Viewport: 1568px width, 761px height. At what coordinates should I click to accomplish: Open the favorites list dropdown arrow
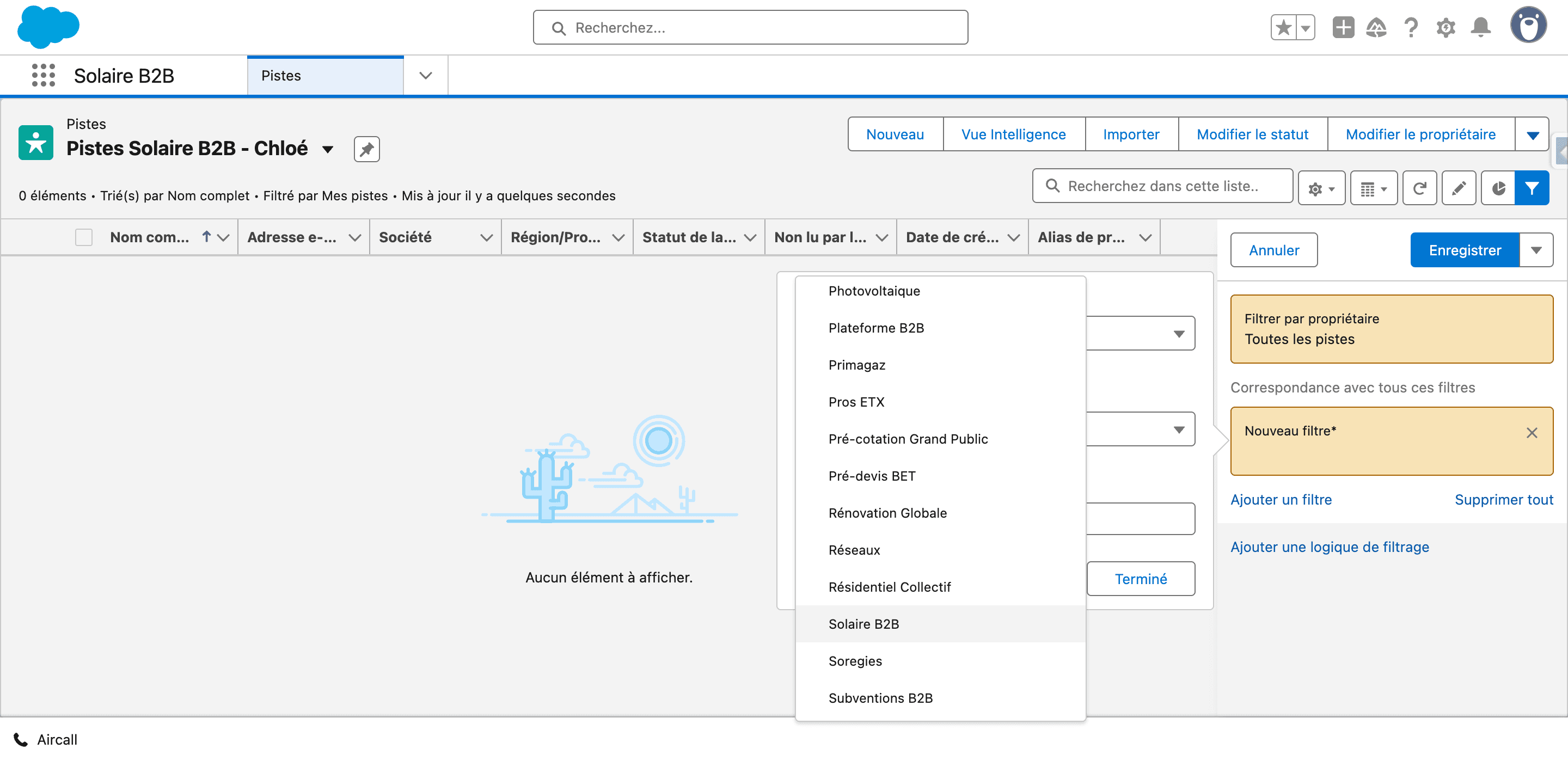[x=1306, y=27]
